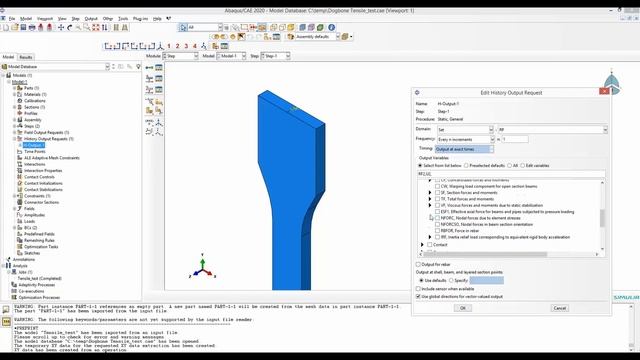The image size is (640, 360).
Task: Select the H-Output-1 tree item
Action: click(34, 145)
